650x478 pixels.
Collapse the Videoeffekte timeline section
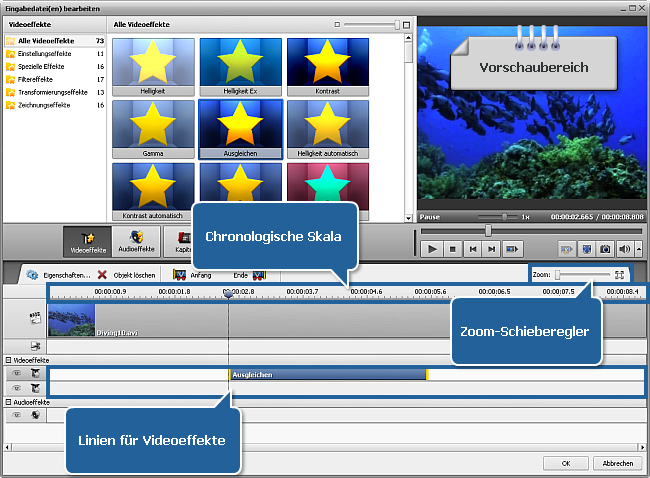pyautogui.click(x=8, y=360)
